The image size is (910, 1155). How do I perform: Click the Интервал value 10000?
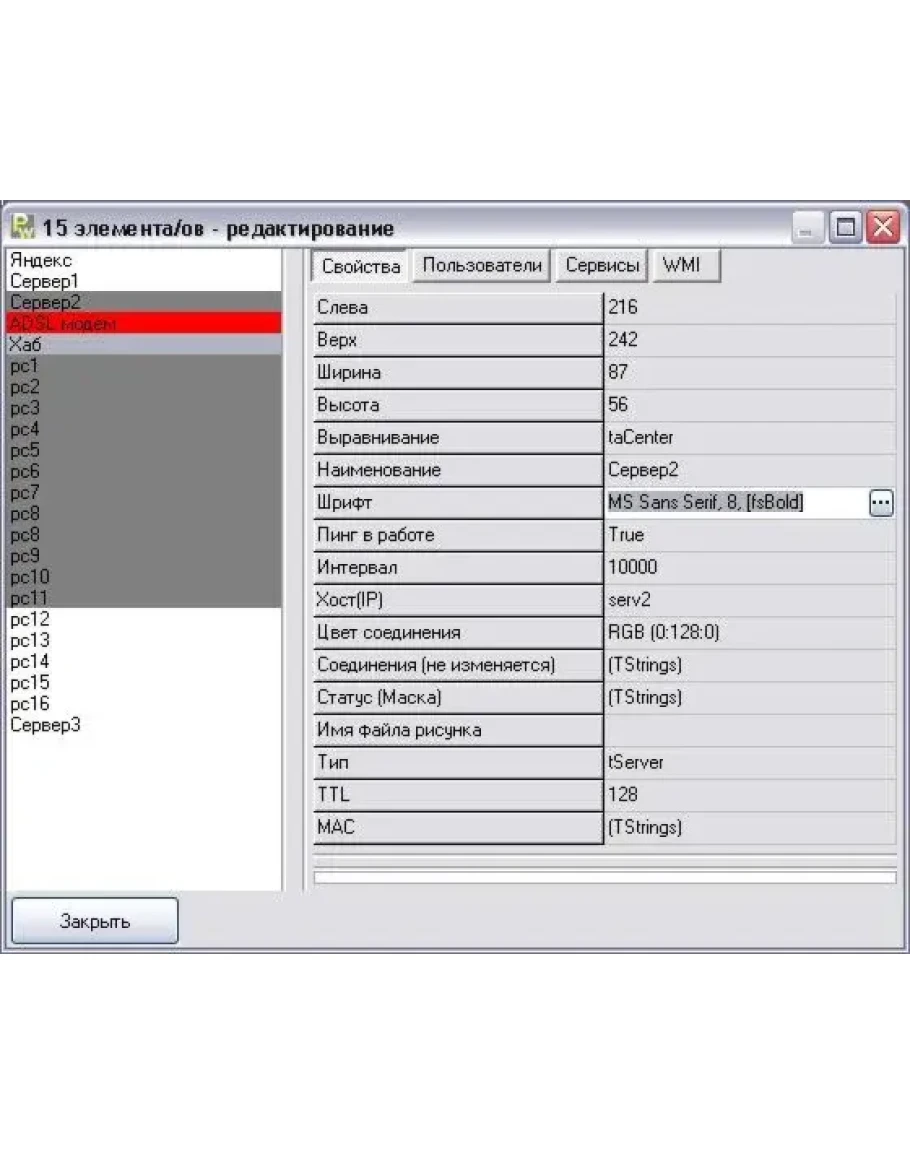click(748, 568)
